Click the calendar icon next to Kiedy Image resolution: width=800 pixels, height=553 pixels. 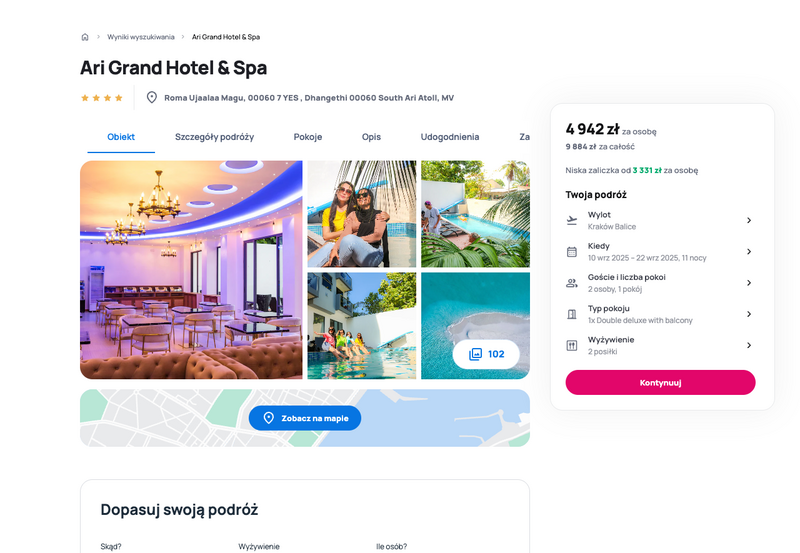pos(572,252)
